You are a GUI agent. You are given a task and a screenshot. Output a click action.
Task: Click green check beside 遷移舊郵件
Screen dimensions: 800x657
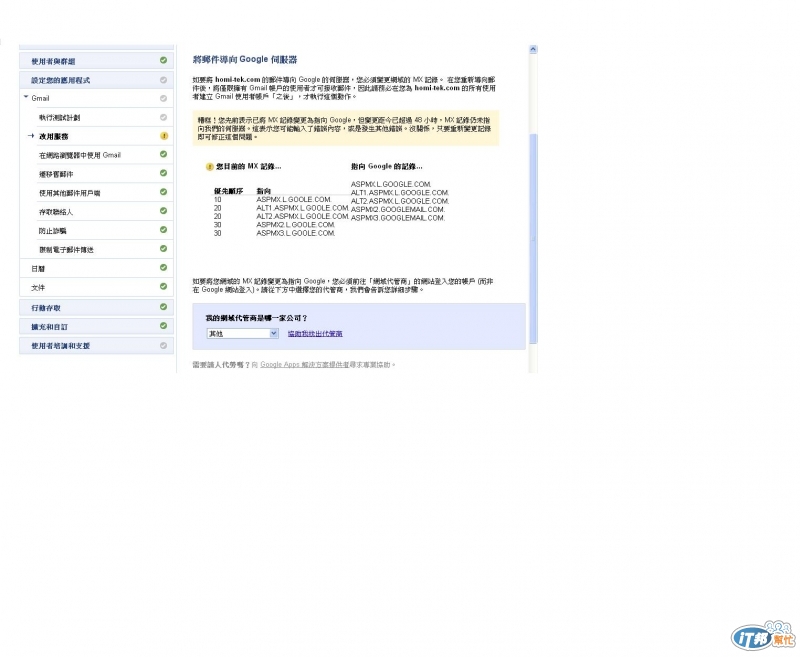[x=163, y=173]
